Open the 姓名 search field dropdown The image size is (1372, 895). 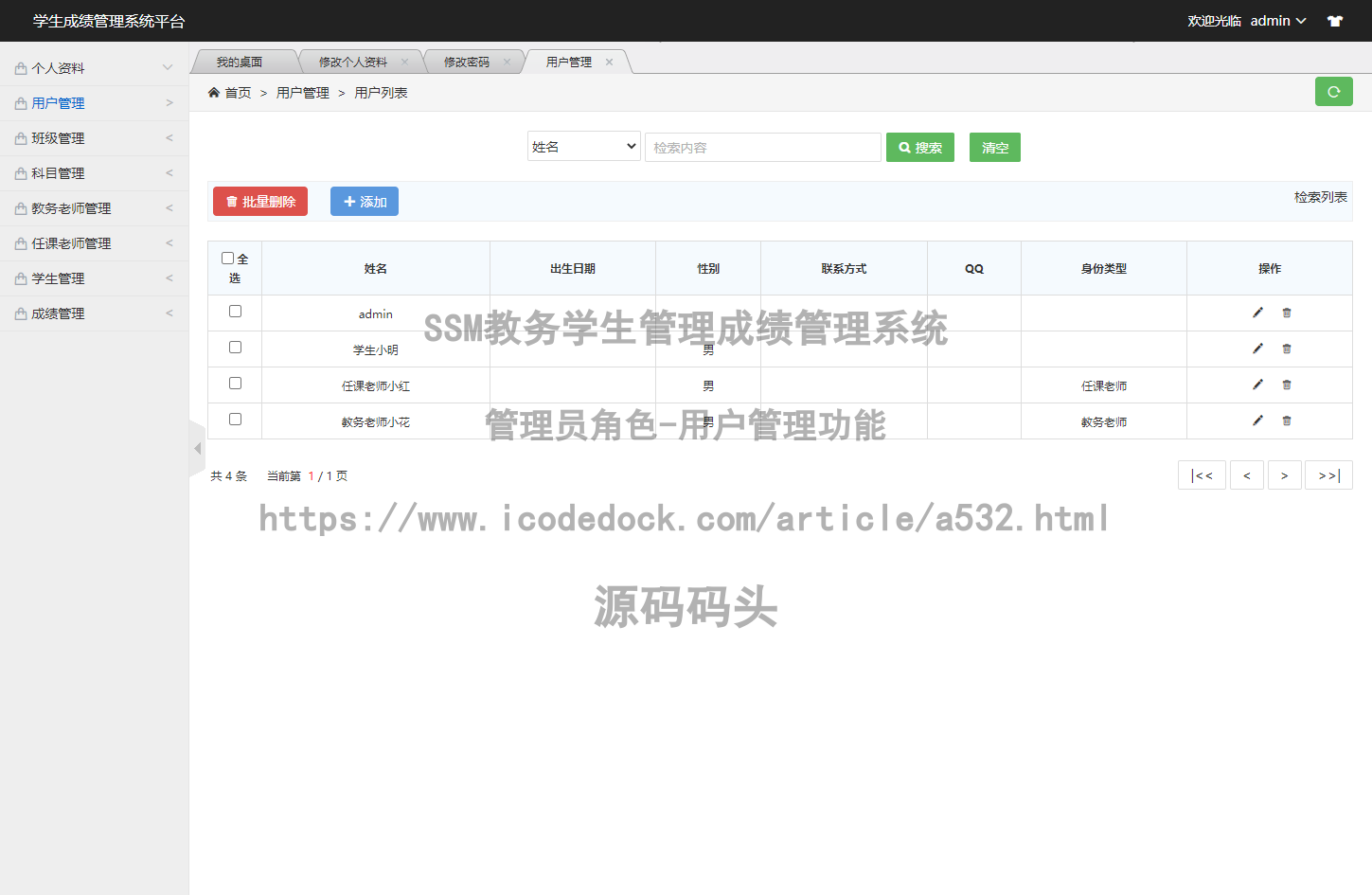pyautogui.click(x=583, y=147)
